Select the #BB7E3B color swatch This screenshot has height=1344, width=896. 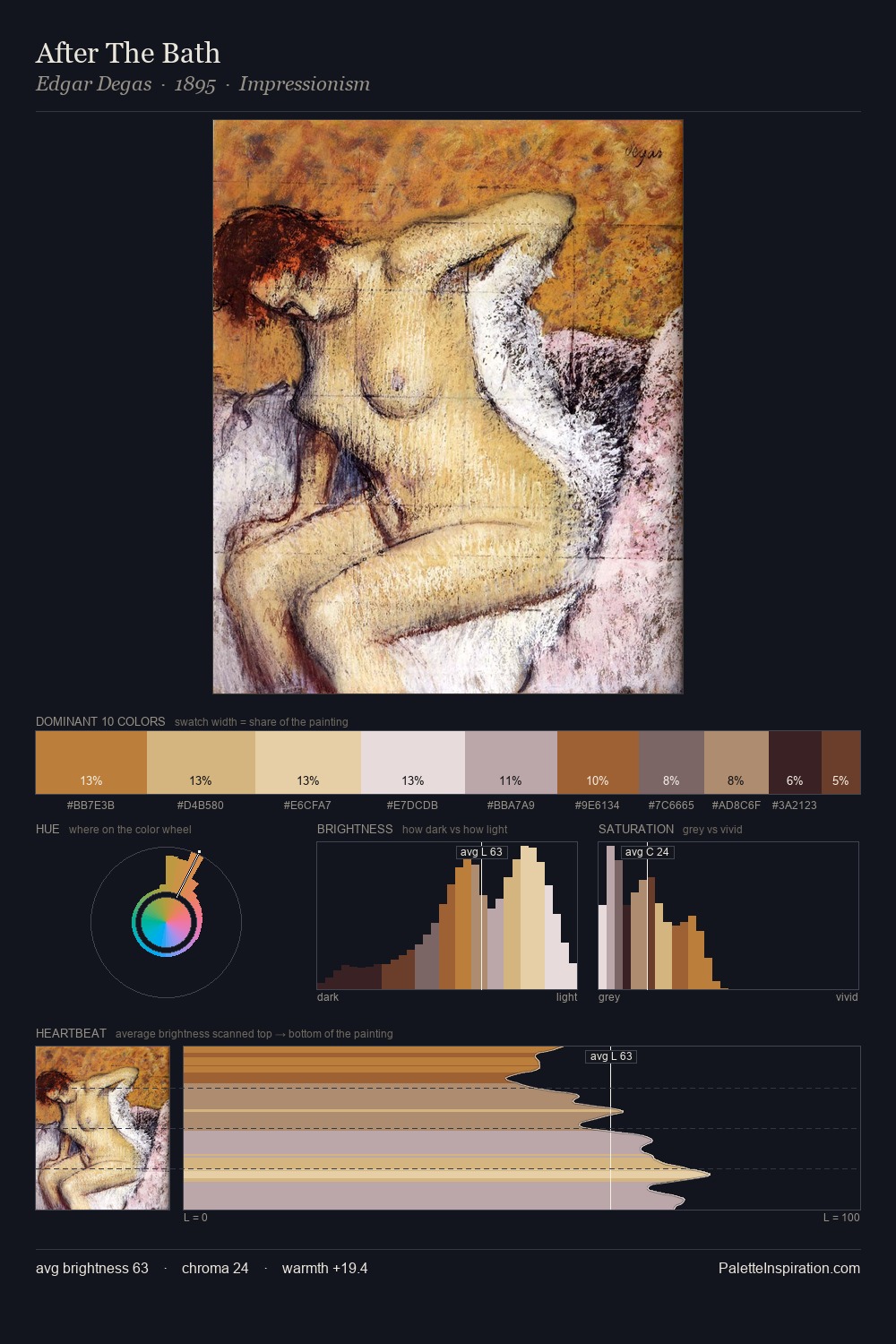[91, 762]
